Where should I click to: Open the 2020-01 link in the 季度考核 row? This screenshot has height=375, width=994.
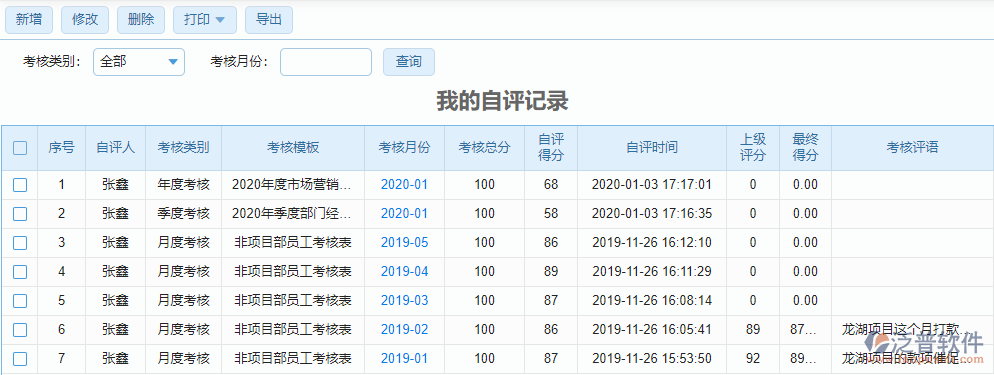(x=404, y=214)
